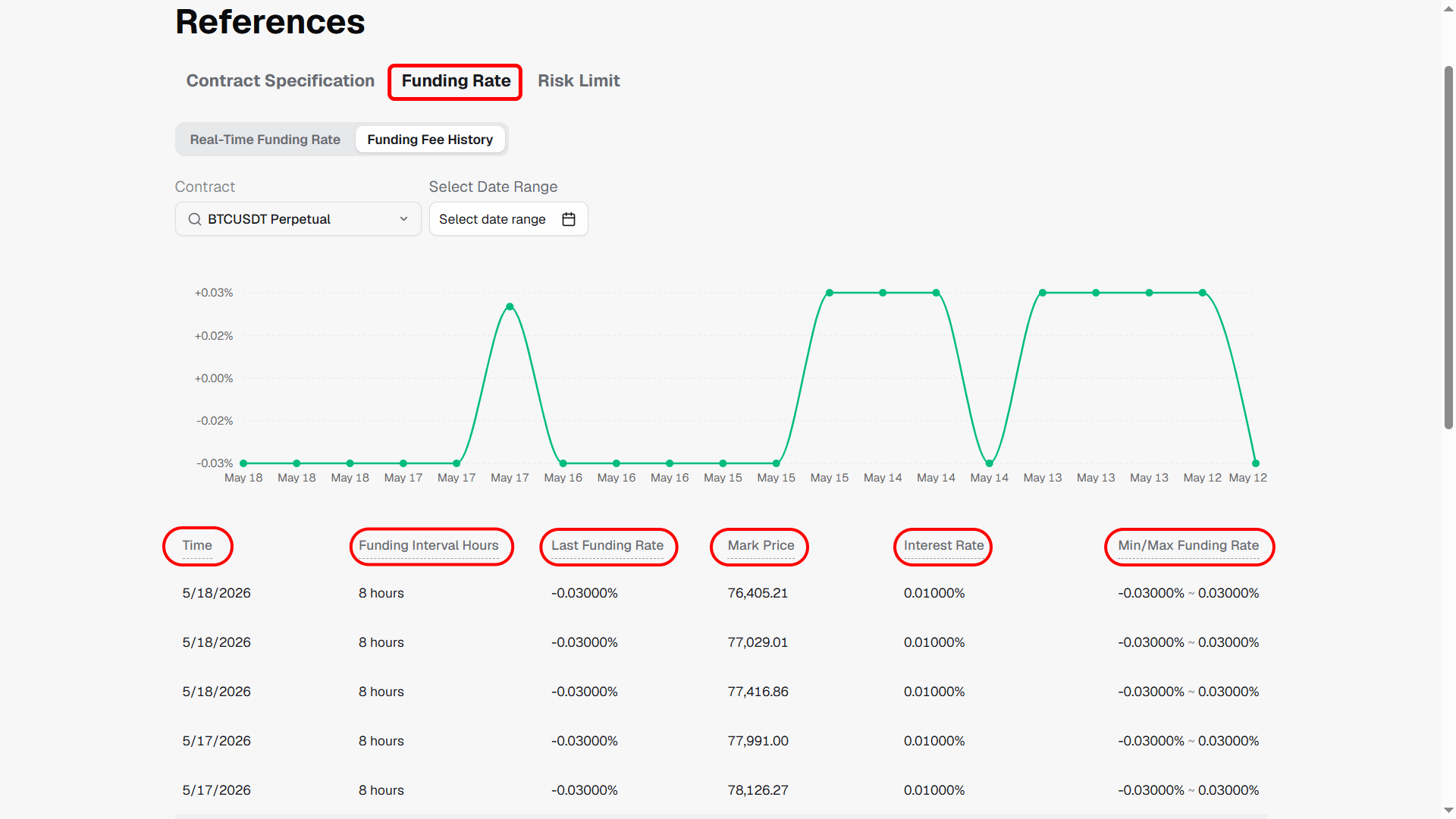Image resolution: width=1456 pixels, height=819 pixels.
Task: Click the References heading
Action: [270, 21]
